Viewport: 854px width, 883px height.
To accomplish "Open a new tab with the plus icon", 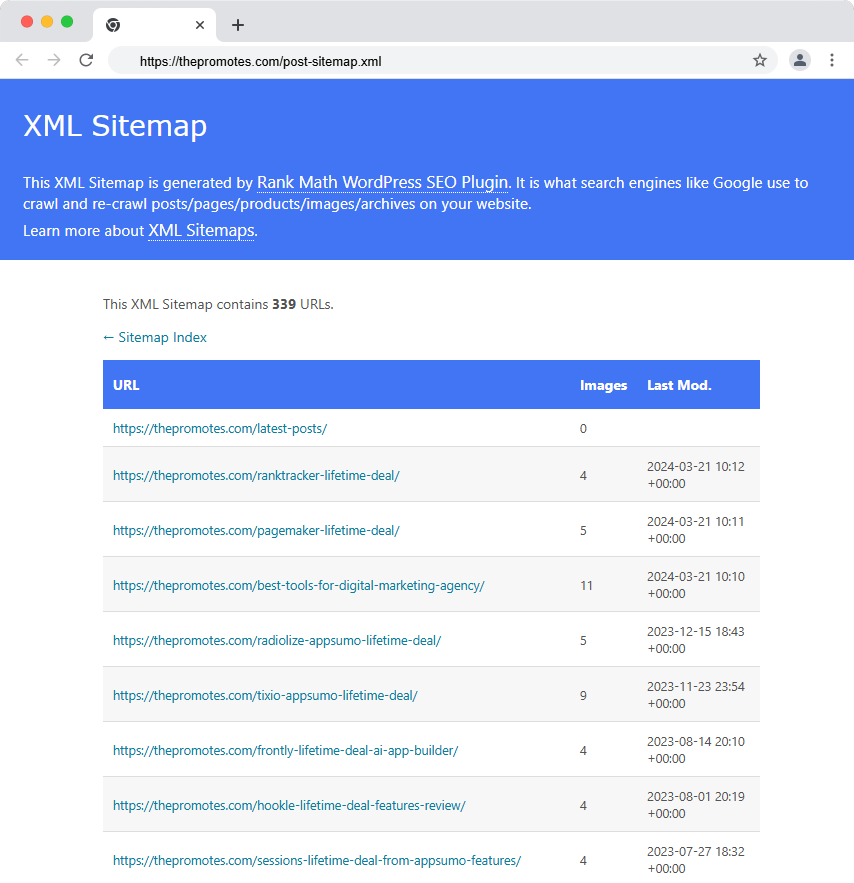I will [238, 25].
